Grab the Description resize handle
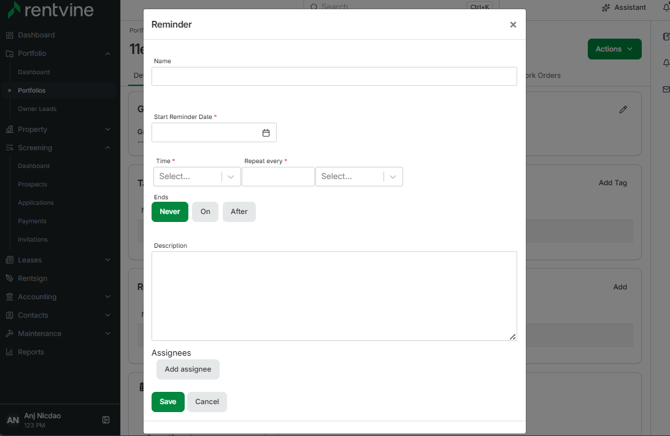 (512, 336)
